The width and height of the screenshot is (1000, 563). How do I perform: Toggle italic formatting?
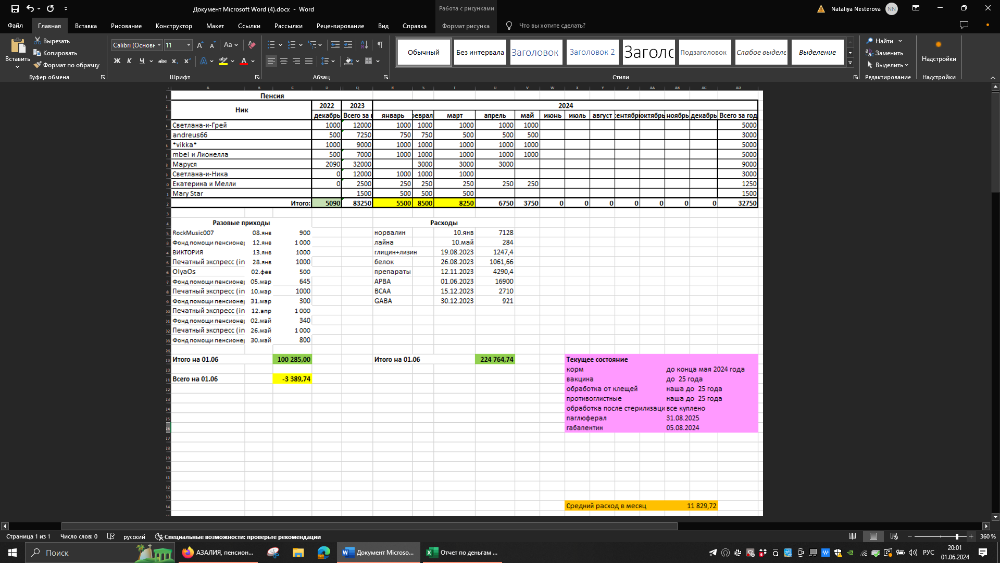[130, 62]
